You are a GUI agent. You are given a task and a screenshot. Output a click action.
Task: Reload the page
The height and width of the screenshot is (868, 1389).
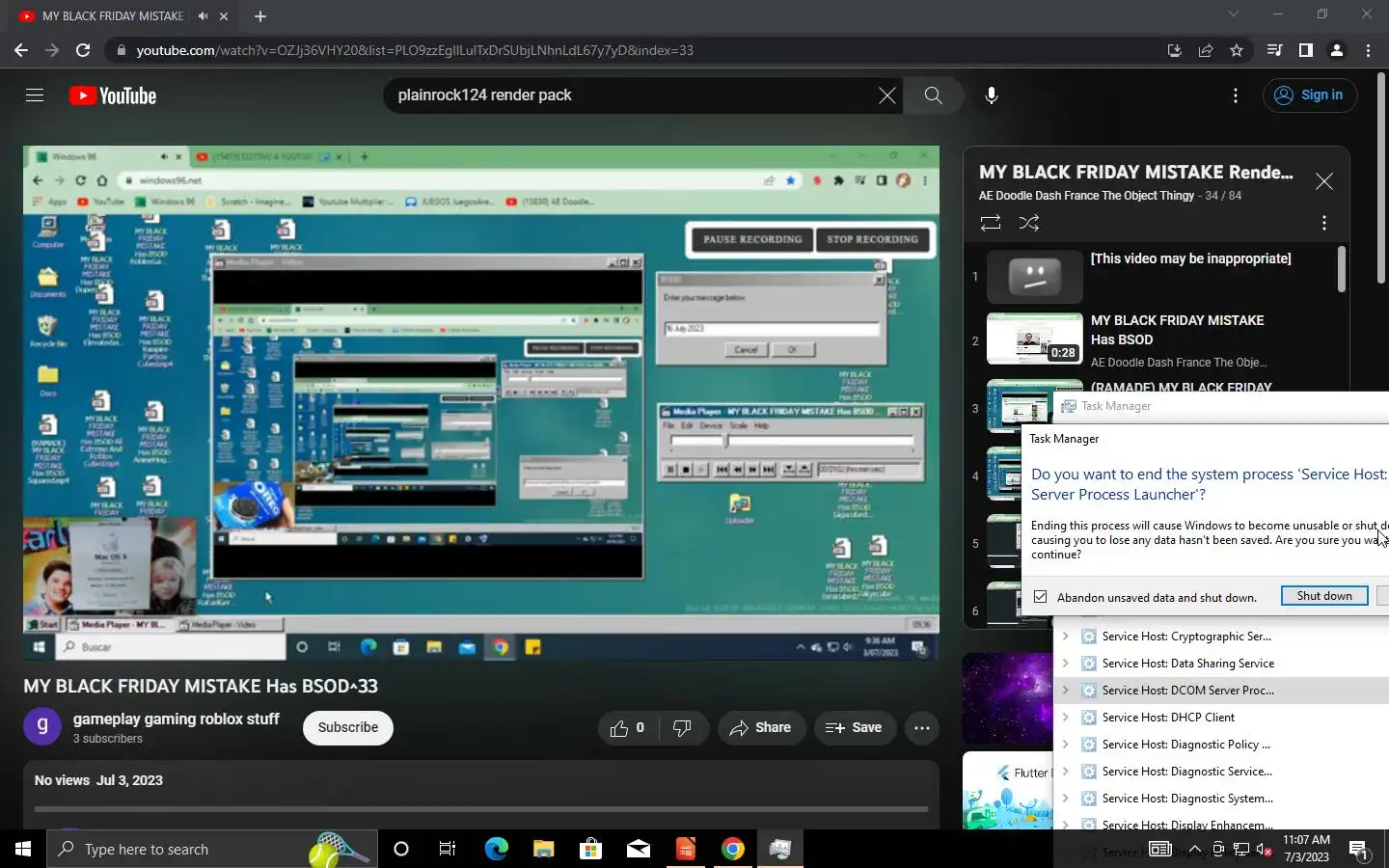pos(83,50)
